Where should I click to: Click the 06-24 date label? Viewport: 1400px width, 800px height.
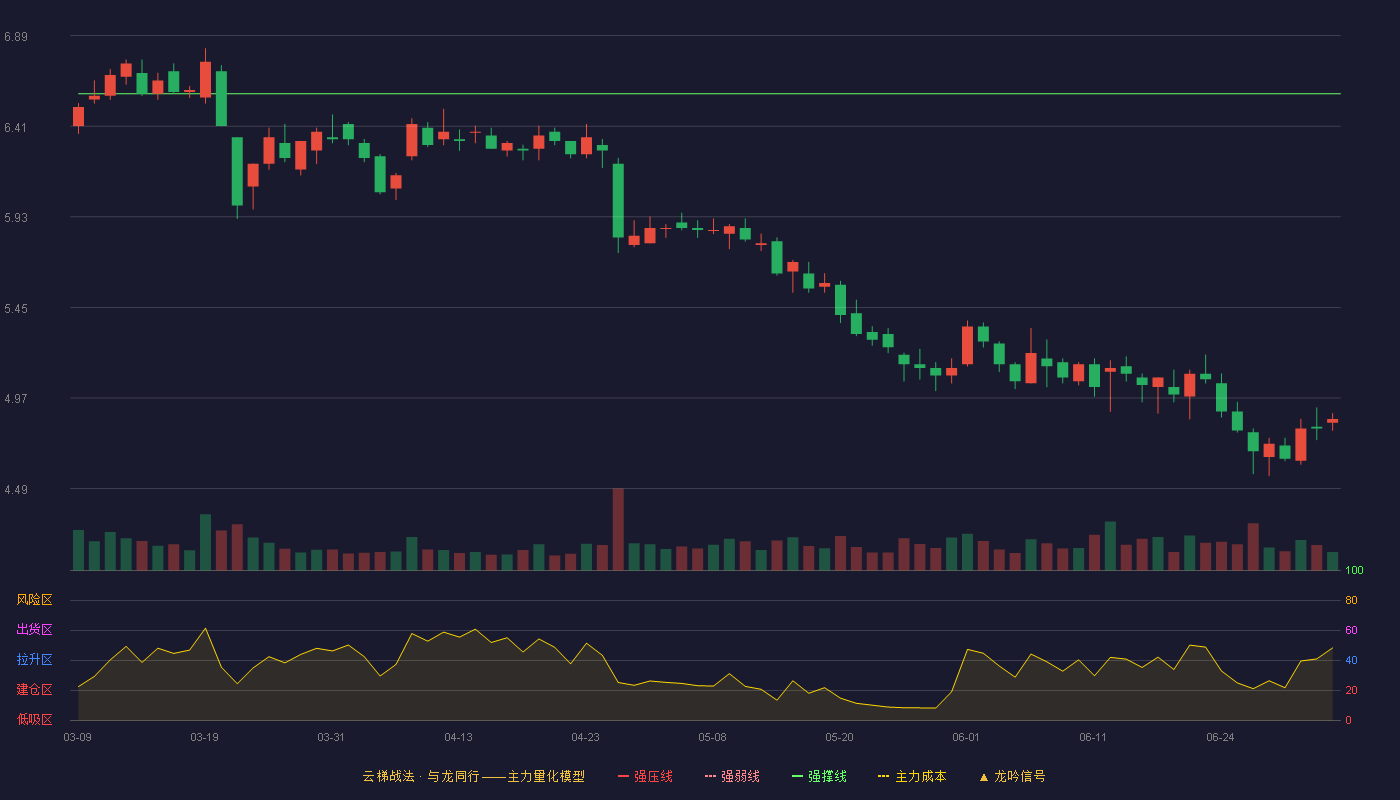pos(1221,738)
